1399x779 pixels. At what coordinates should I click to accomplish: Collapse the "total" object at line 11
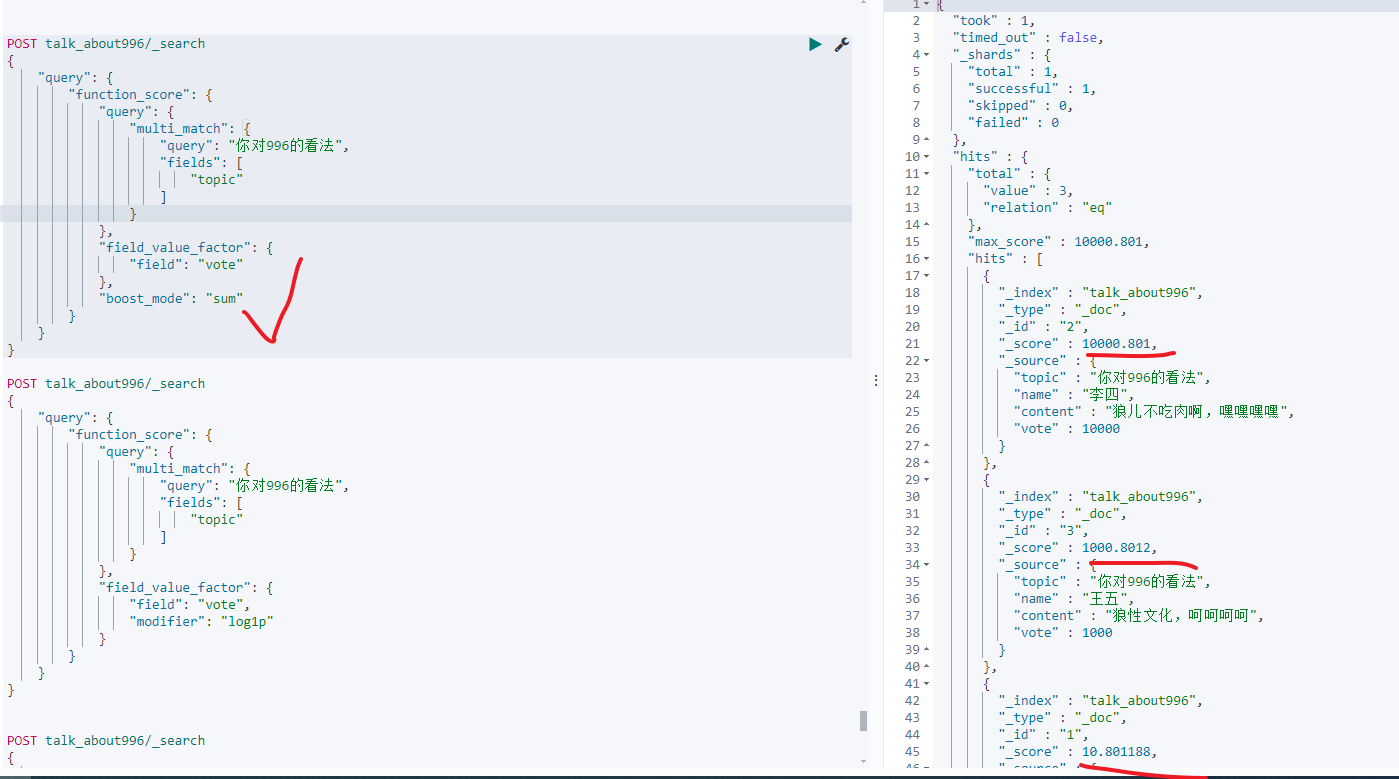(926, 173)
